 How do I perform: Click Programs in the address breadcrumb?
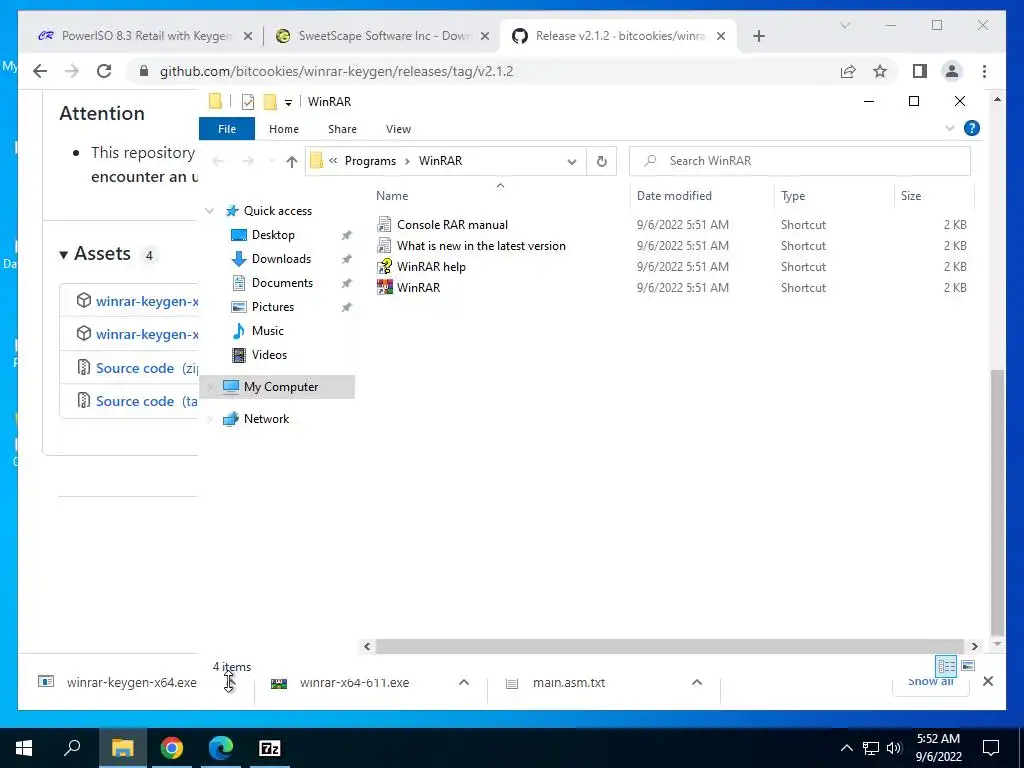[x=370, y=161]
